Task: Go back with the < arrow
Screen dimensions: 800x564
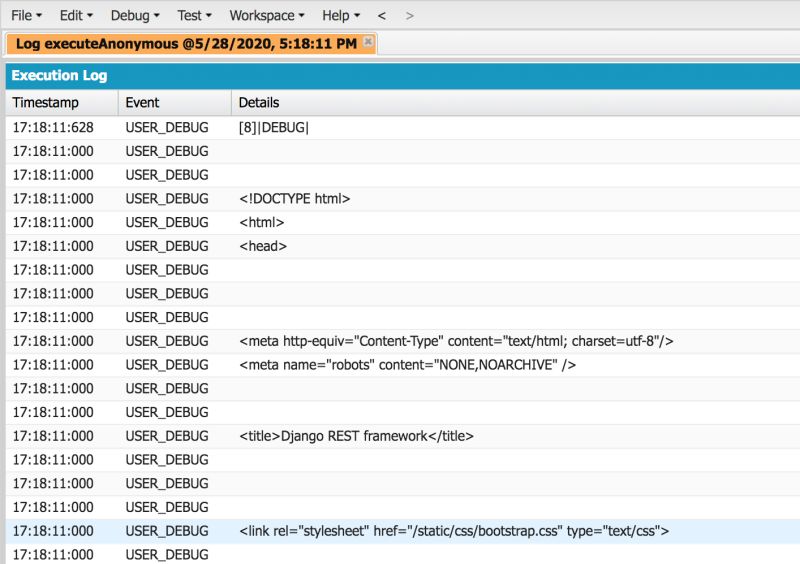Action: pos(382,16)
